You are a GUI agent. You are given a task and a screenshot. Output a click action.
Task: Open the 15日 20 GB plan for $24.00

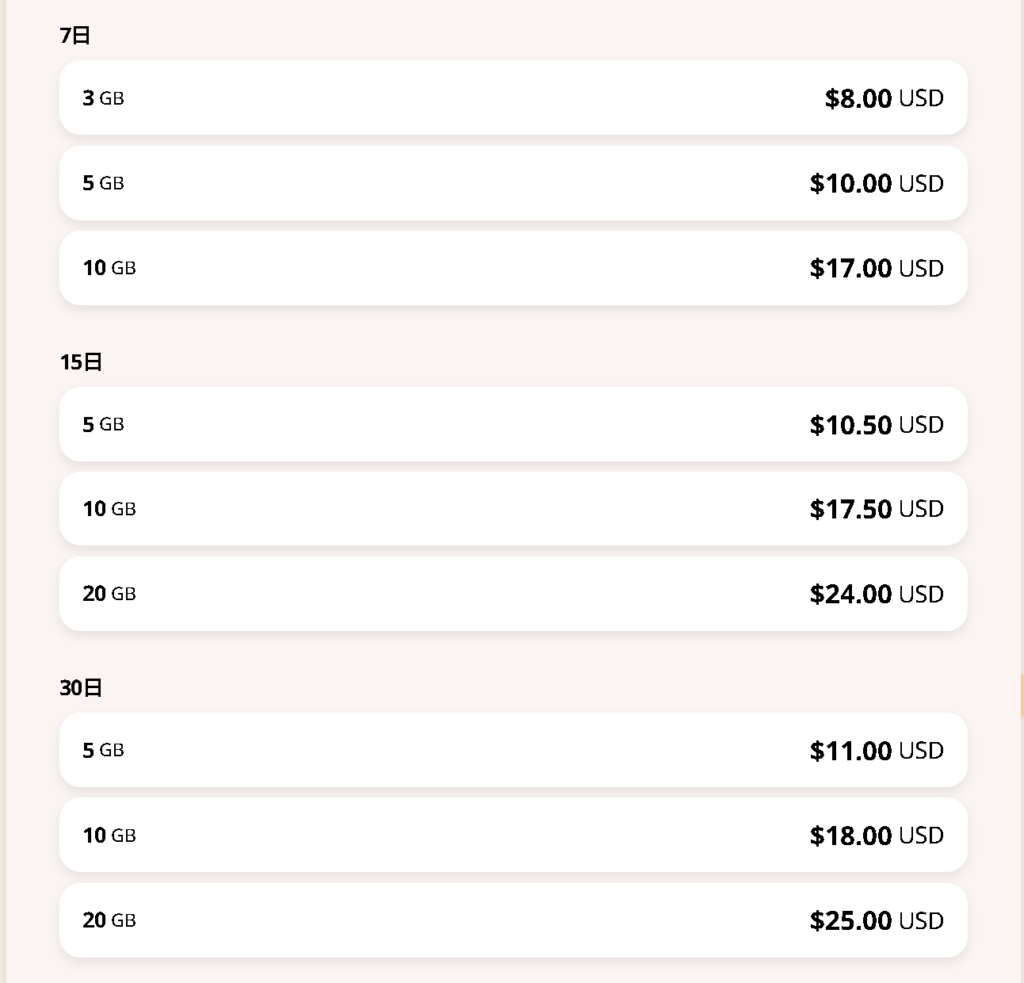click(513, 594)
